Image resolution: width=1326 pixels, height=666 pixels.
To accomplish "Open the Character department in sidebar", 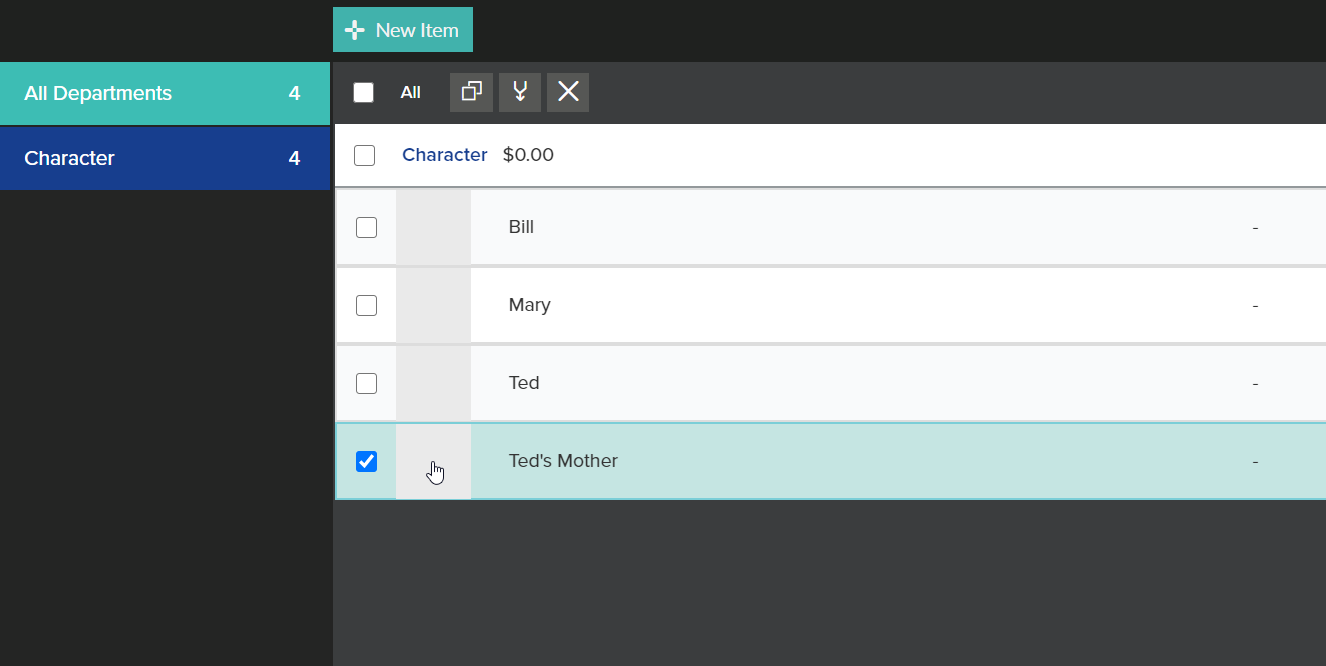I will 165,158.
